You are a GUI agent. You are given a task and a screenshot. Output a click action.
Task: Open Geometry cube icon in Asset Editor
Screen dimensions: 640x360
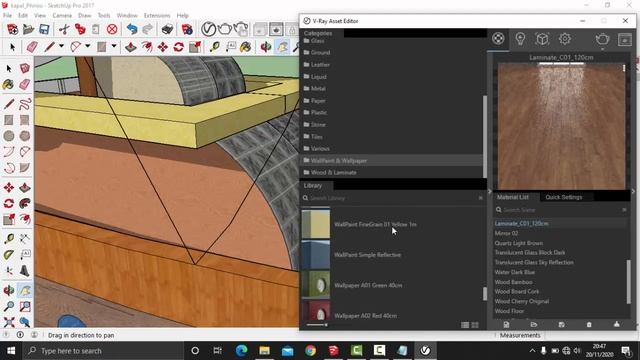point(542,39)
